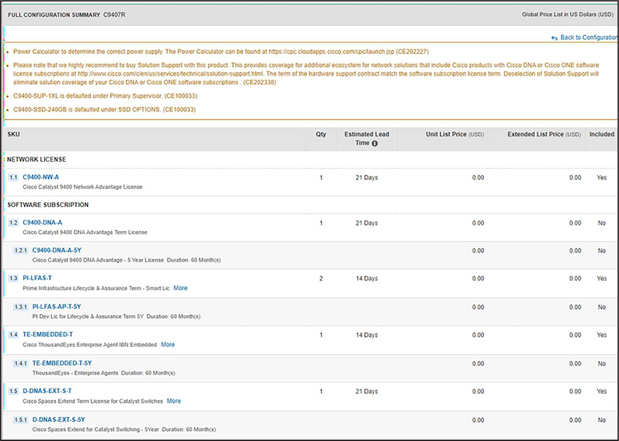Viewport: 619px width, 441px height.
Task: Open the D-DNAS-EXT-S-5Y SKU link
Action: 58,420
